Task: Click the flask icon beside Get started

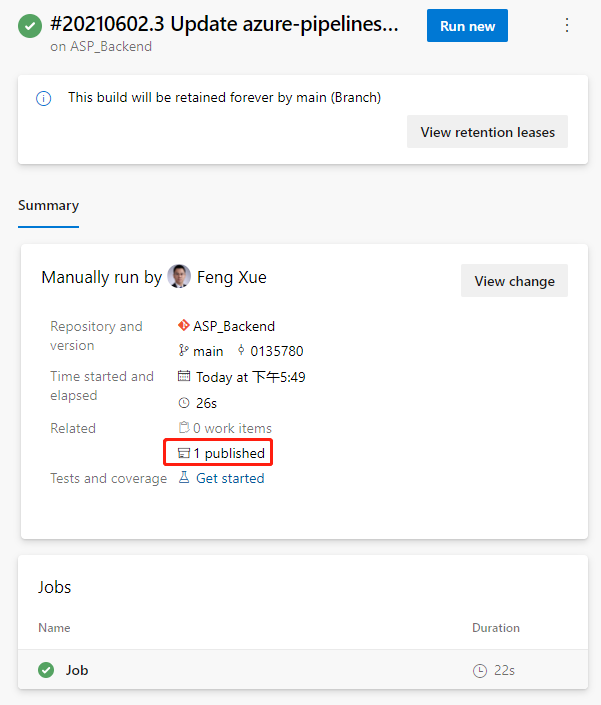Action: point(184,477)
